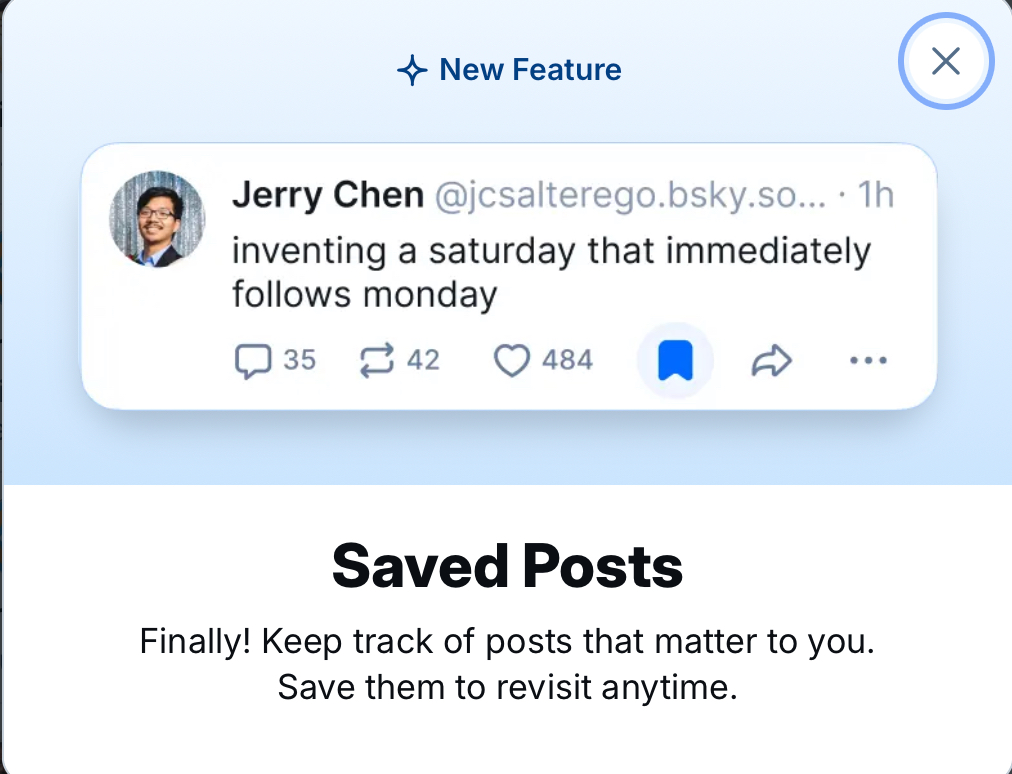The height and width of the screenshot is (774, 1012).
Task: Click the New Feature label text
Action: click(x=530, y=70)
